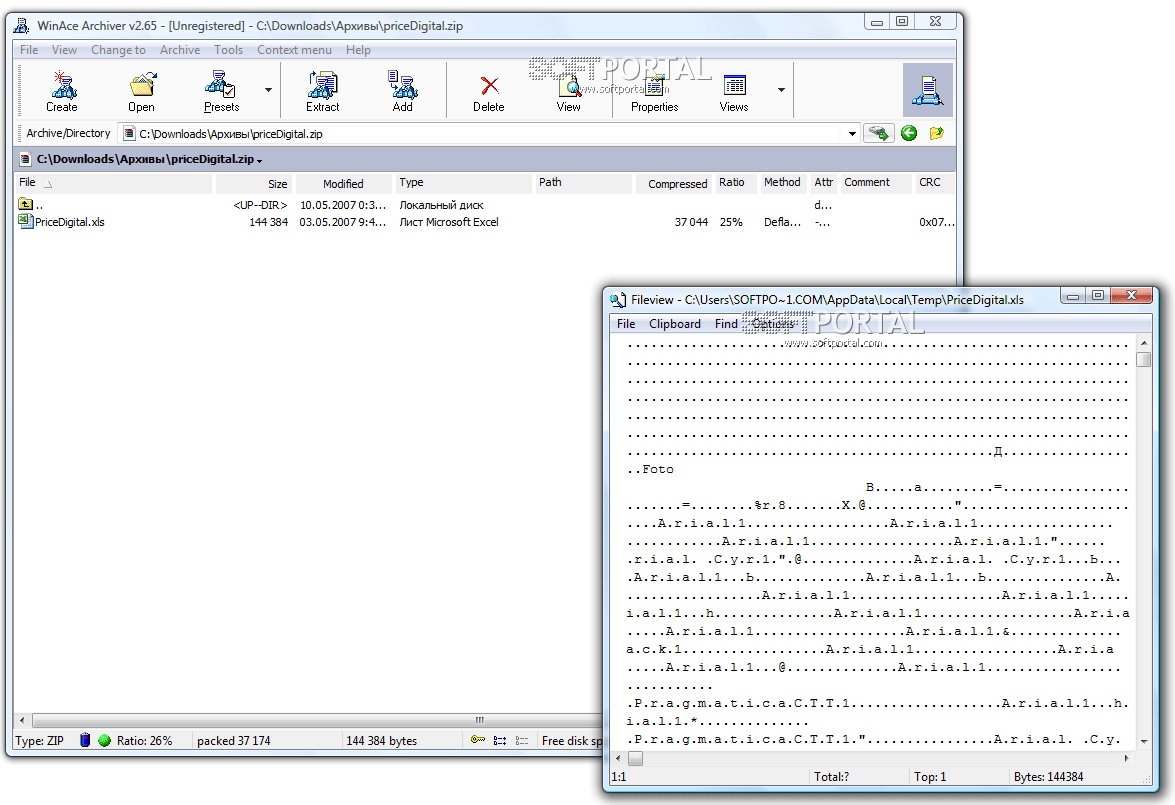Click the Лист Microsoft Excel type cell
Screen dimensions: 1175x805
449,222
